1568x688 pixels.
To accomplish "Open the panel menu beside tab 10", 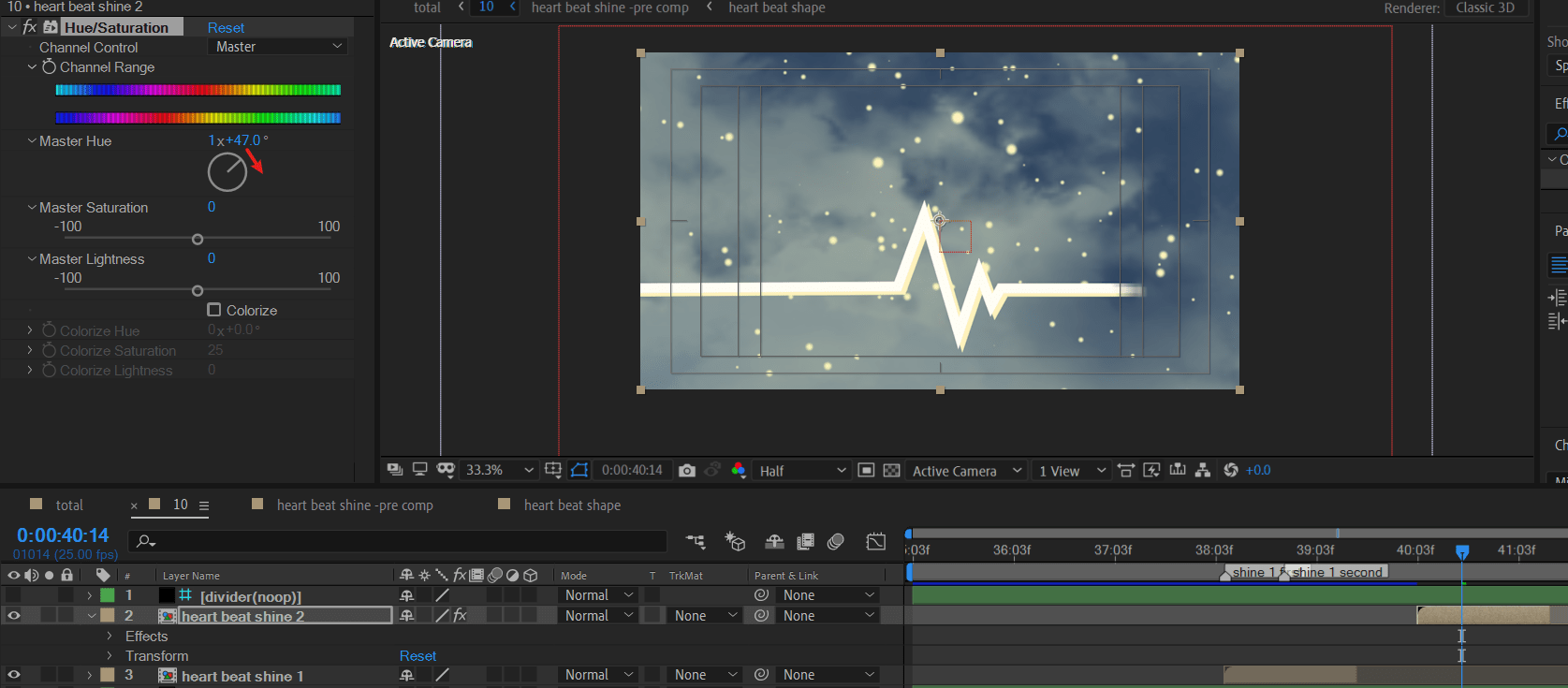I will [204, 505].
